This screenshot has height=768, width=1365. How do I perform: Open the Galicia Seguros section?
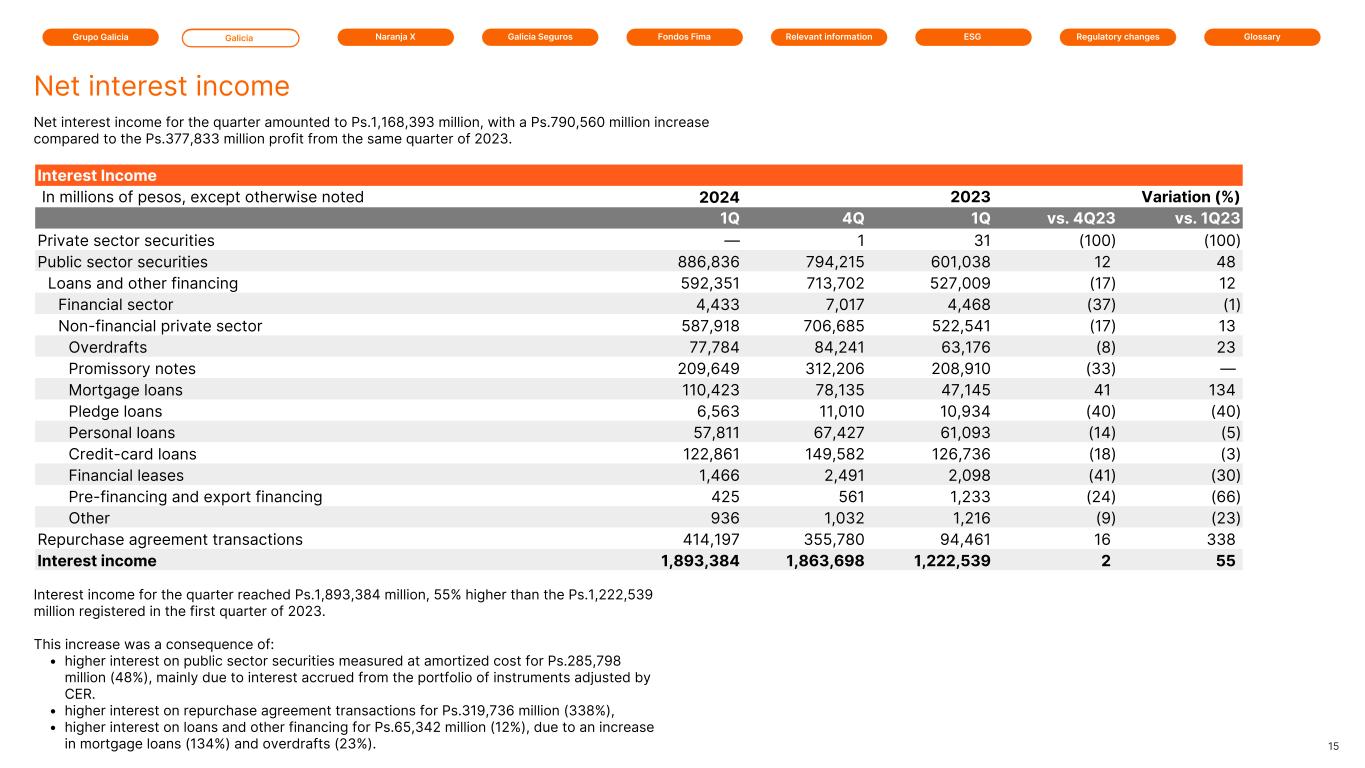click(x=539, y=37)
